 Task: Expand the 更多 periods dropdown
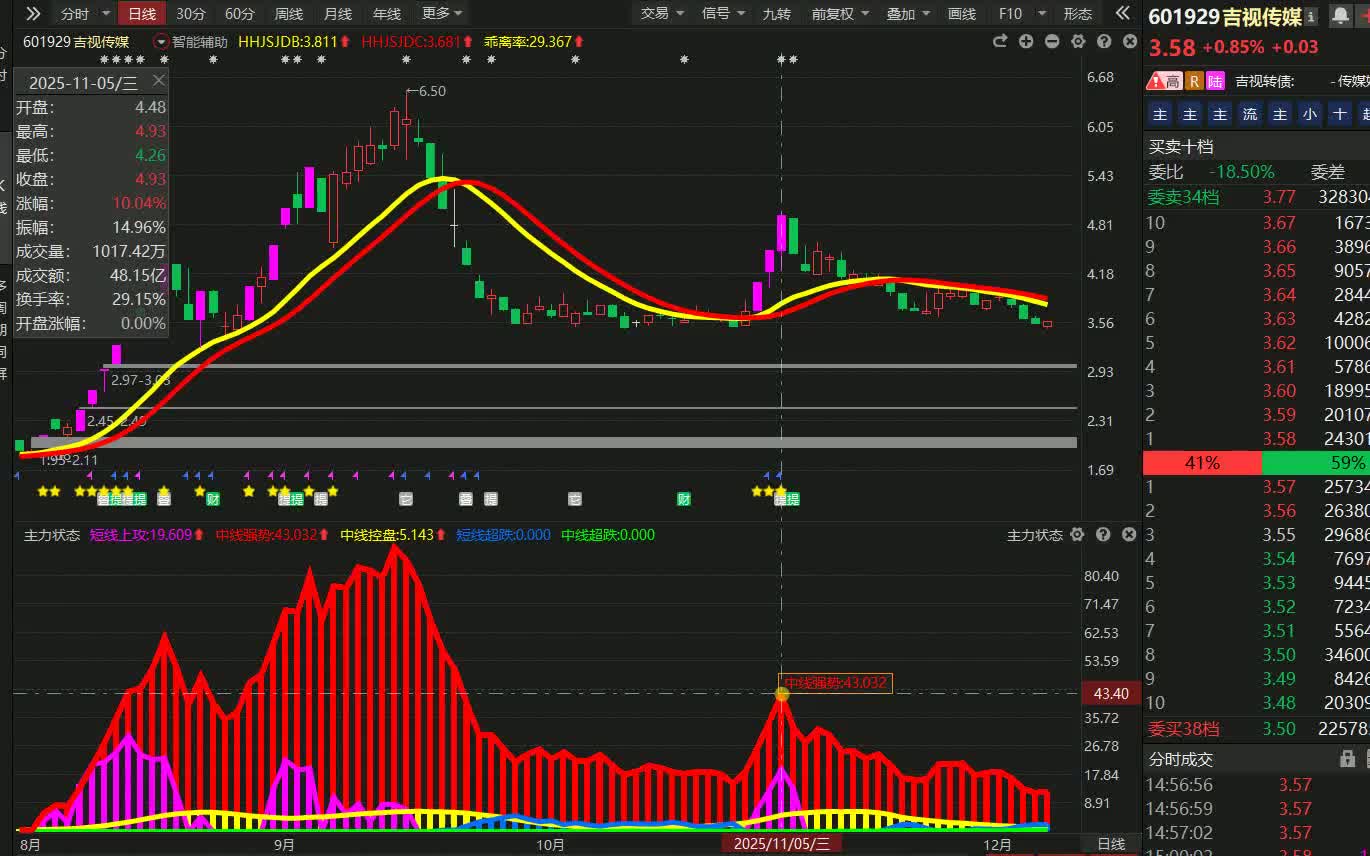click(441, 14)
